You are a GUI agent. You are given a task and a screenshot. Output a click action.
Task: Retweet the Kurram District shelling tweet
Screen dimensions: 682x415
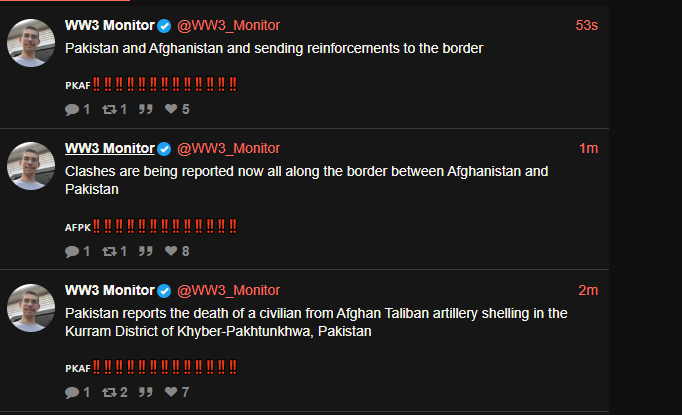109,392
